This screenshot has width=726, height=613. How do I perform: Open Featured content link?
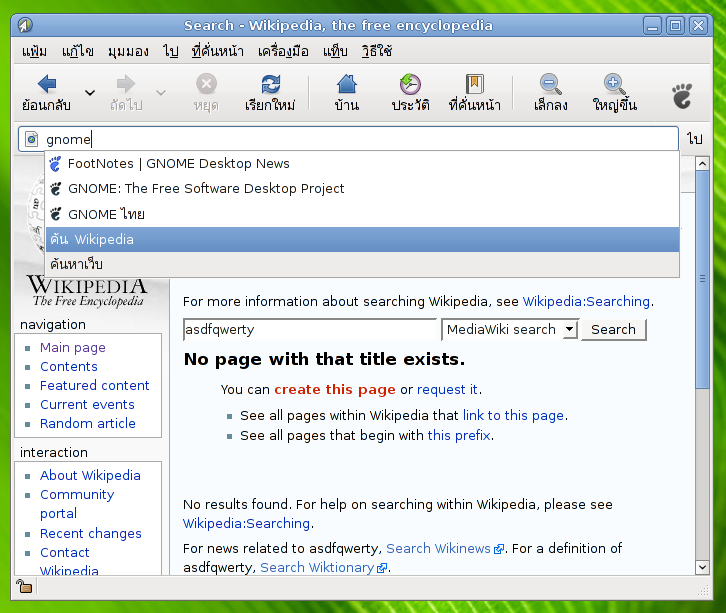point(94,385)
